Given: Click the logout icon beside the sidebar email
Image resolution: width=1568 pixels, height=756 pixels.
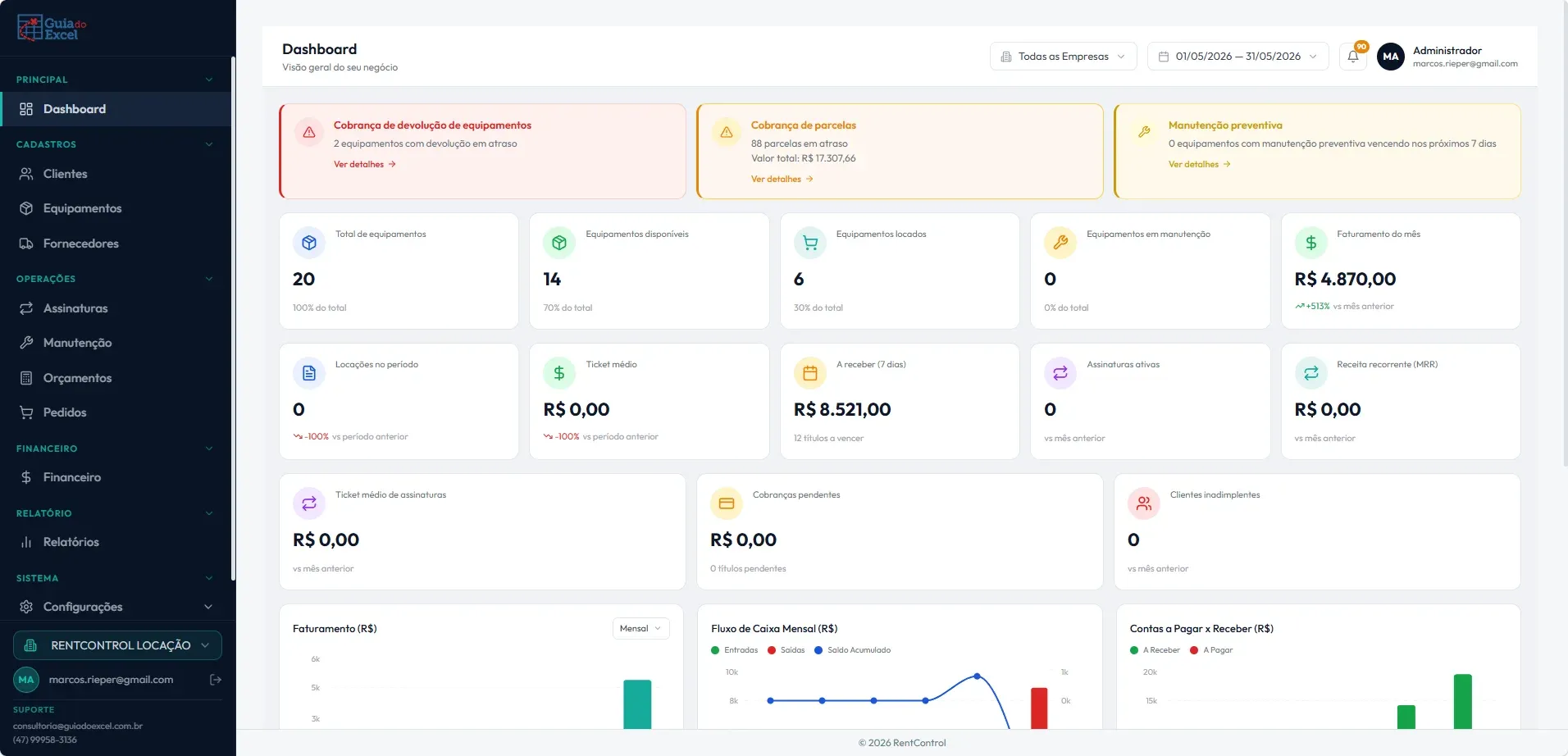Looking at the screenshot, I should (216, 680).
